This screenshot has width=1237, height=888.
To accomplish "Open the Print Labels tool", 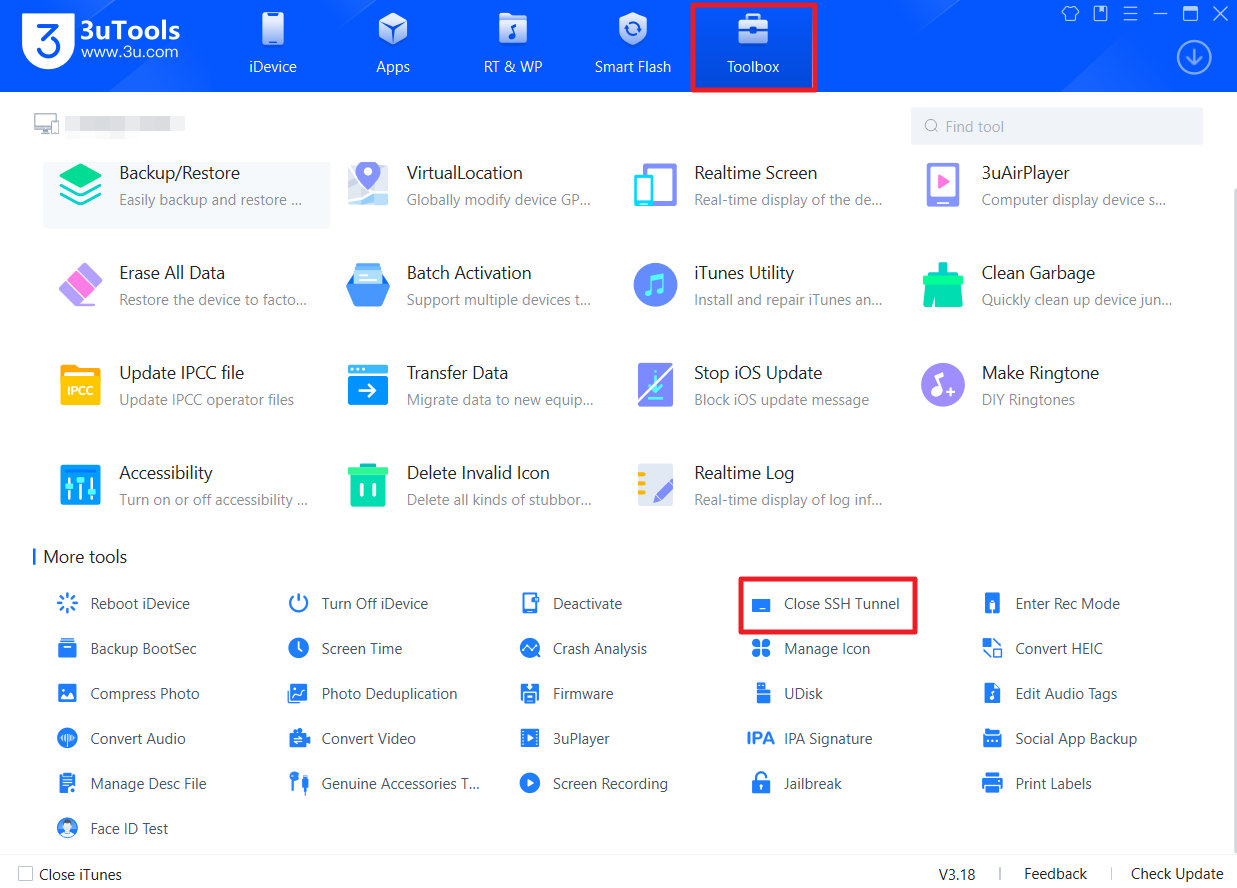I will coord(1037,784).
